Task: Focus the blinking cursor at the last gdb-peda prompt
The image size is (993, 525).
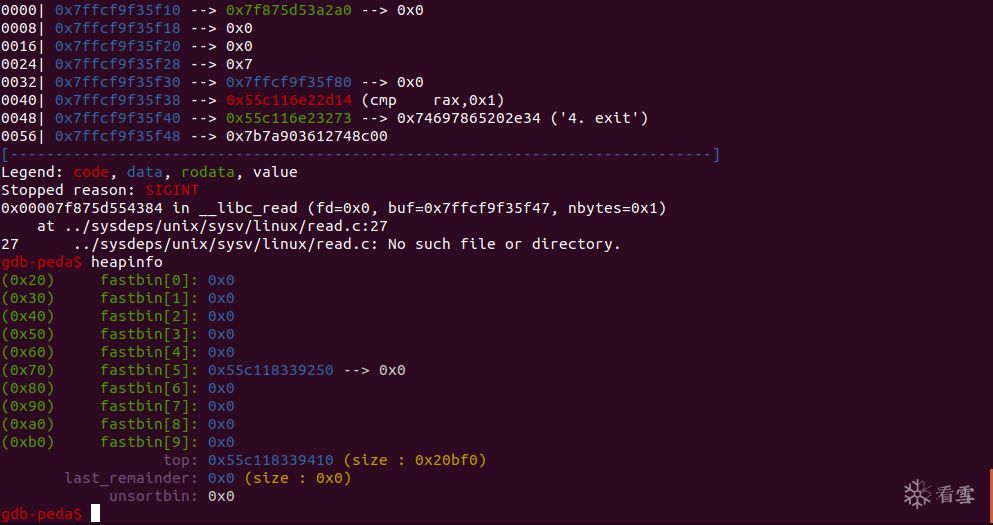Action: [x=95, y=514]
